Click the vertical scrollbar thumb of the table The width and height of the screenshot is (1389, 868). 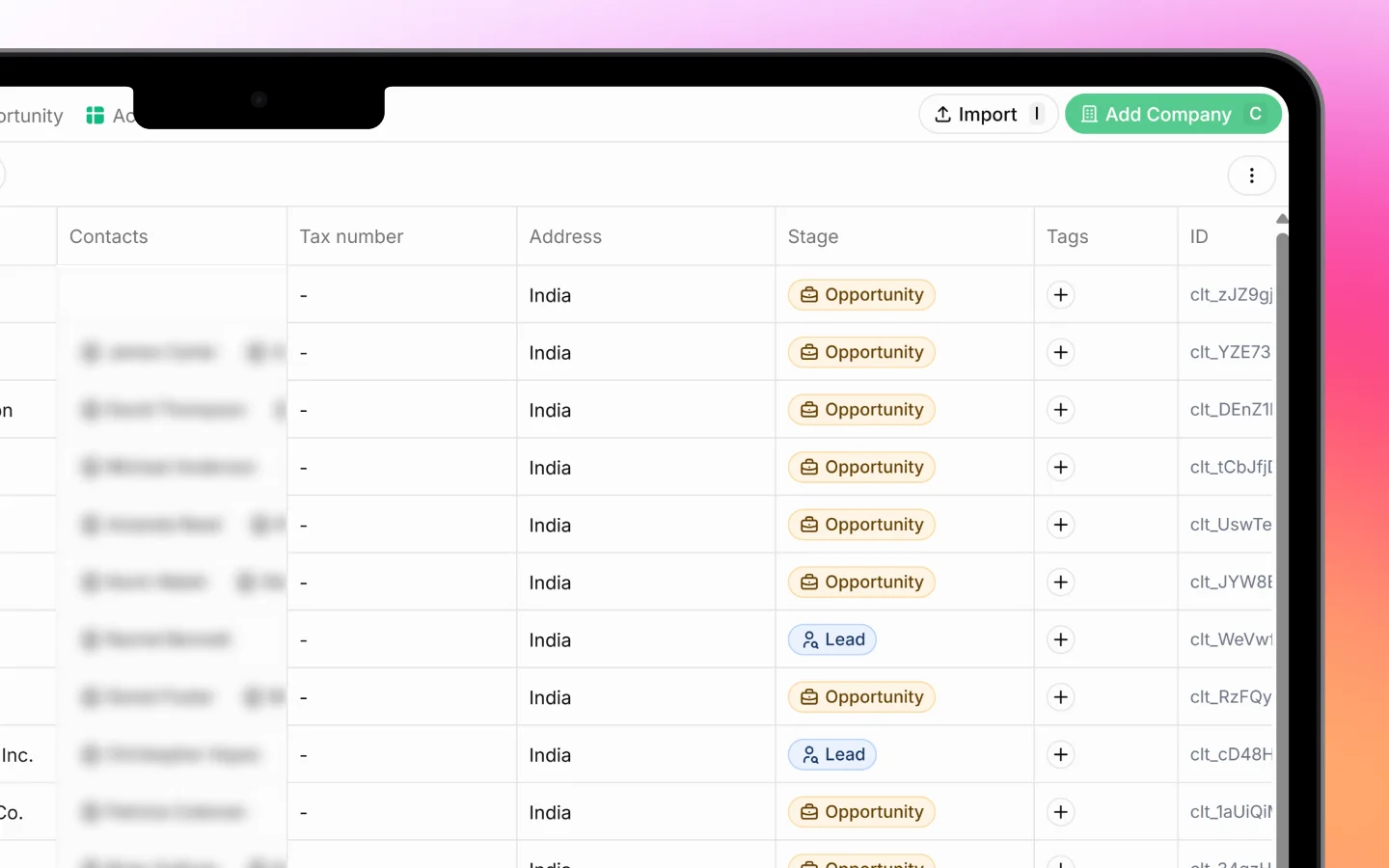tap(1282, 550)
